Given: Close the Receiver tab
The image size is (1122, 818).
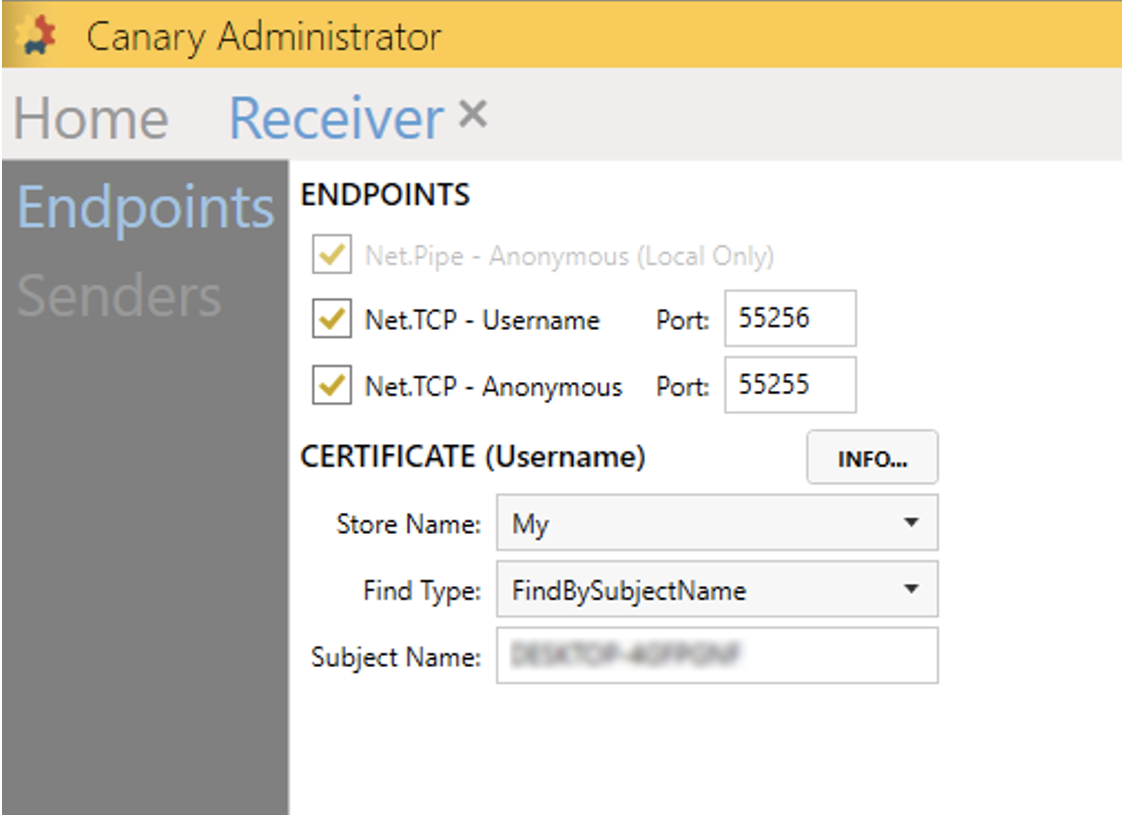Looking at the screenshot, I should click(x=472, y=116).
